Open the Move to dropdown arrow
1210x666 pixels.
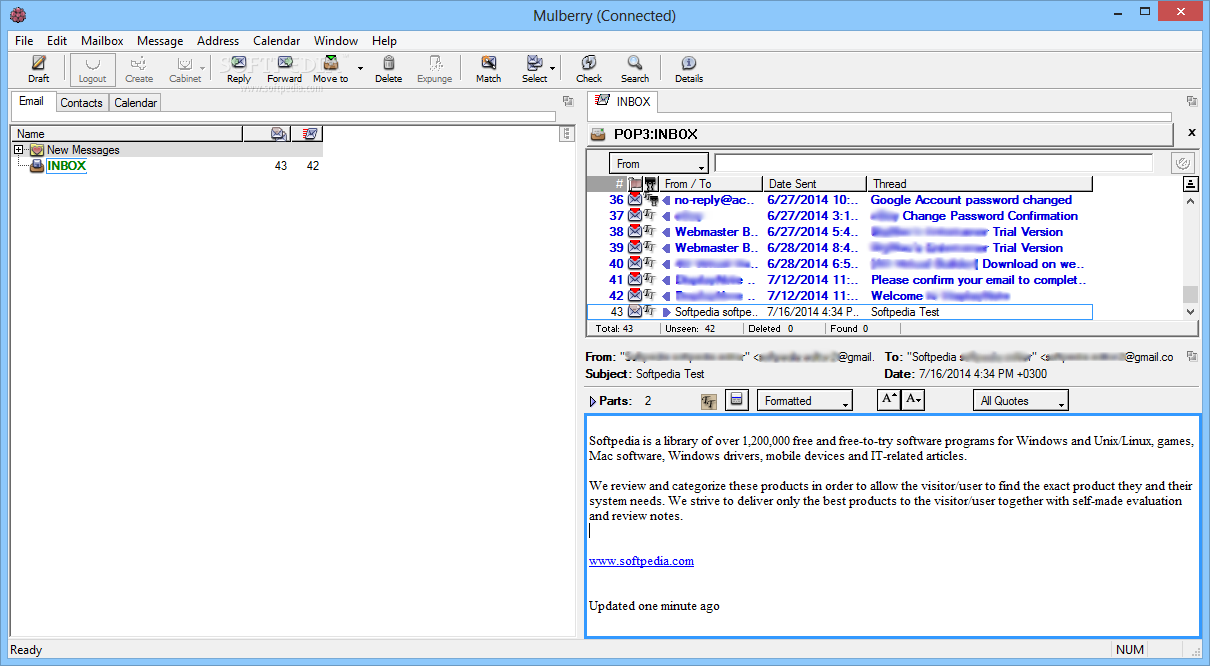click(x=360, y=70)
